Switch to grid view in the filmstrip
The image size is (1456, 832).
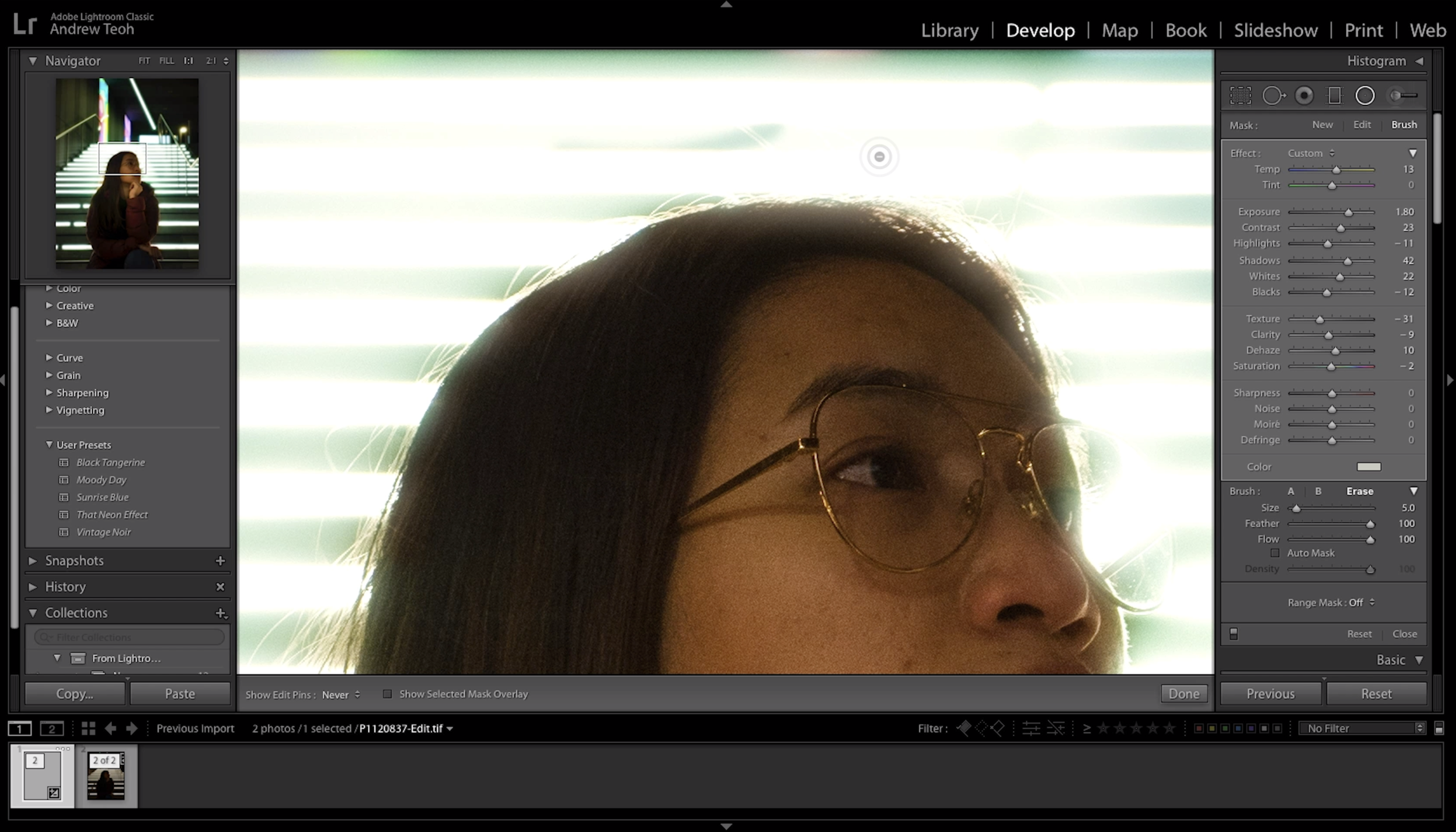87,728
